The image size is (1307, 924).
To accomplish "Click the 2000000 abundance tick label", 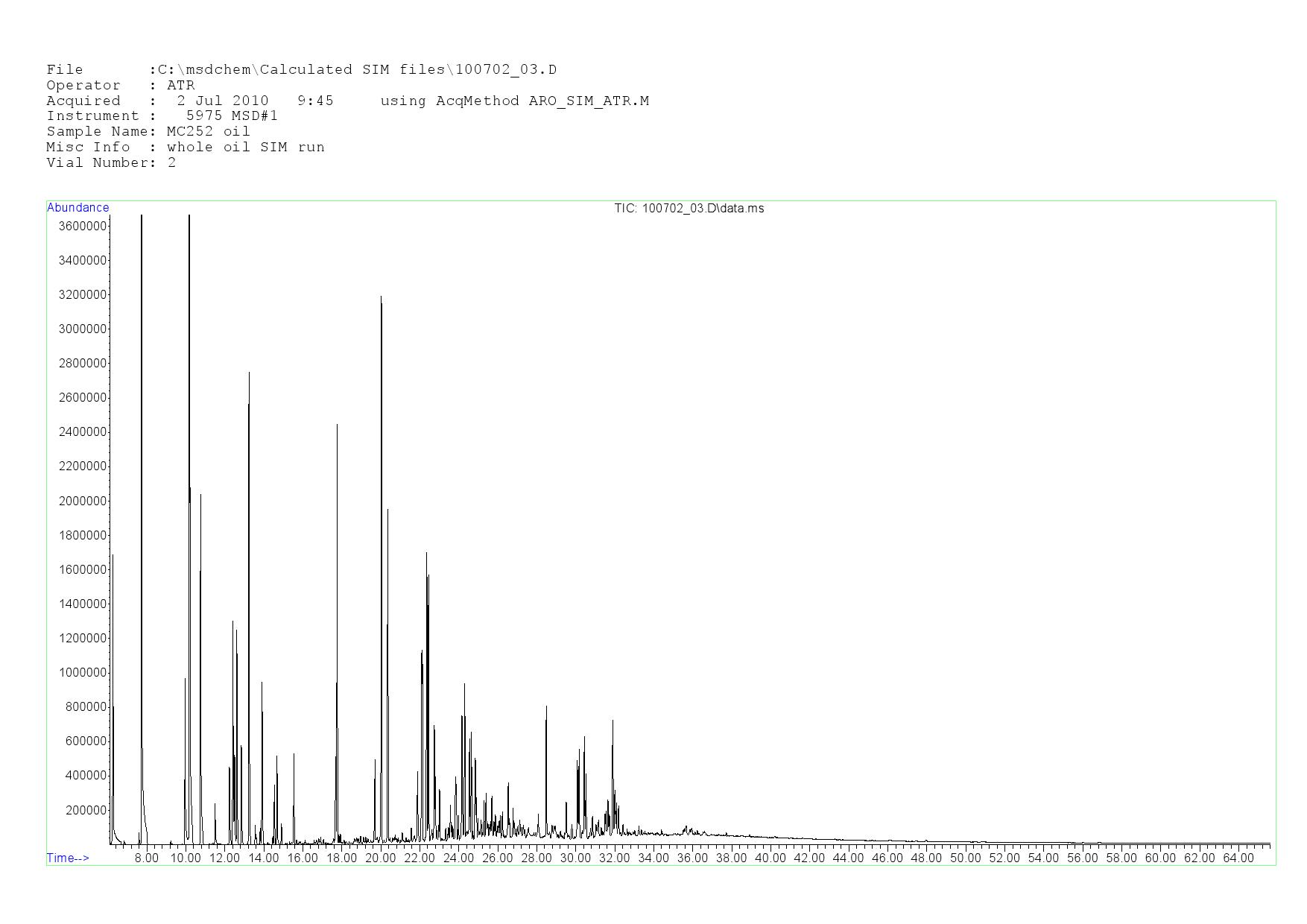I will pos(82,501).
